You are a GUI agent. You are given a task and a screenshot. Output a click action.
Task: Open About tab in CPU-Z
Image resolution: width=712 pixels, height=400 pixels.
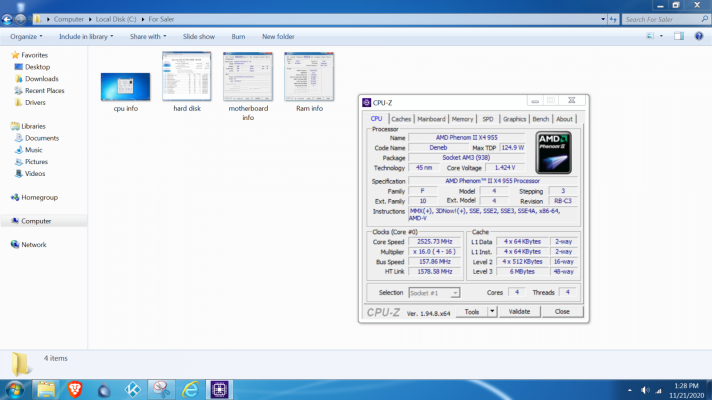click(564, 119)
